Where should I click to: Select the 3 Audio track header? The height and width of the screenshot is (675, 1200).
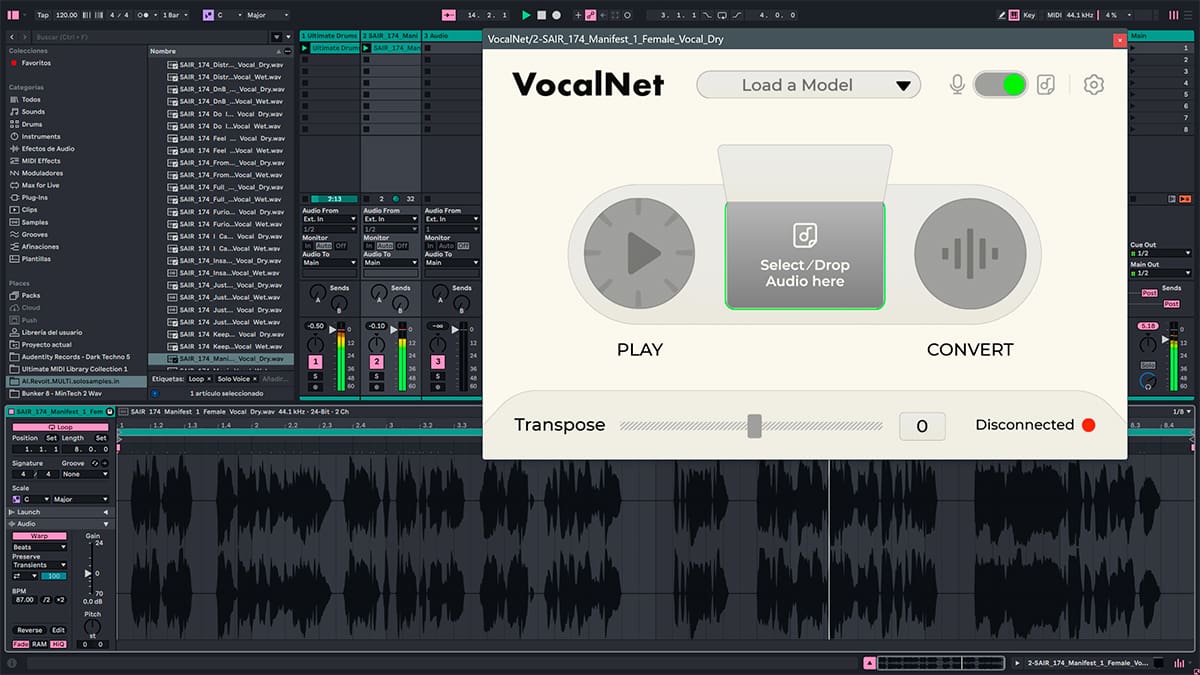pos(451,36)
